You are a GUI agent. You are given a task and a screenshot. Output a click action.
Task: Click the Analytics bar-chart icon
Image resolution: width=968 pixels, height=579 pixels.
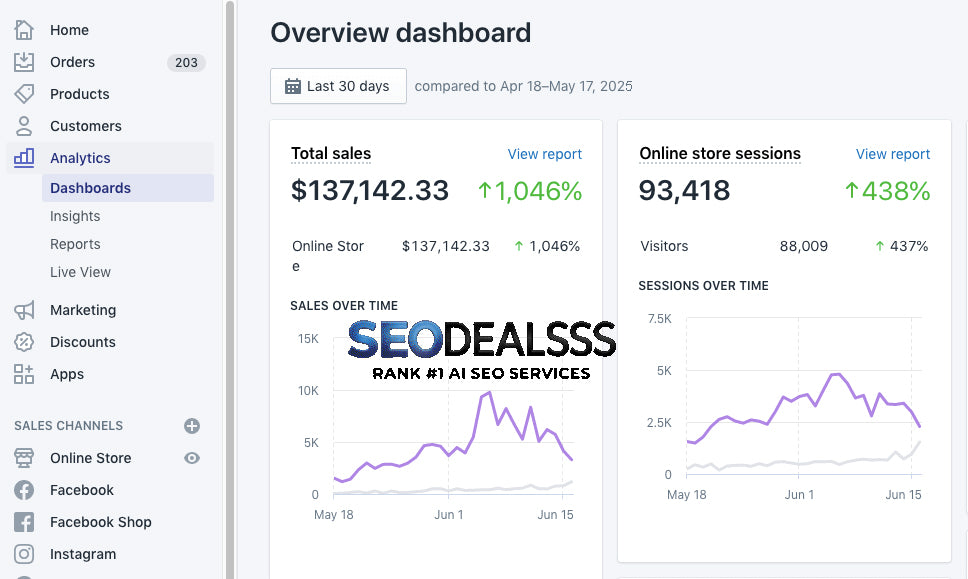23,158
